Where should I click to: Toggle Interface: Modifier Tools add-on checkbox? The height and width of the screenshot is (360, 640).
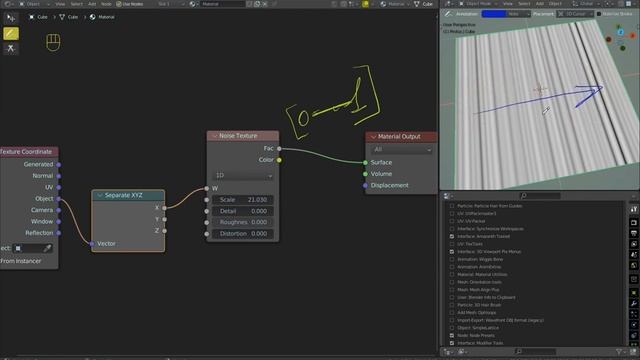pos(451,343)
